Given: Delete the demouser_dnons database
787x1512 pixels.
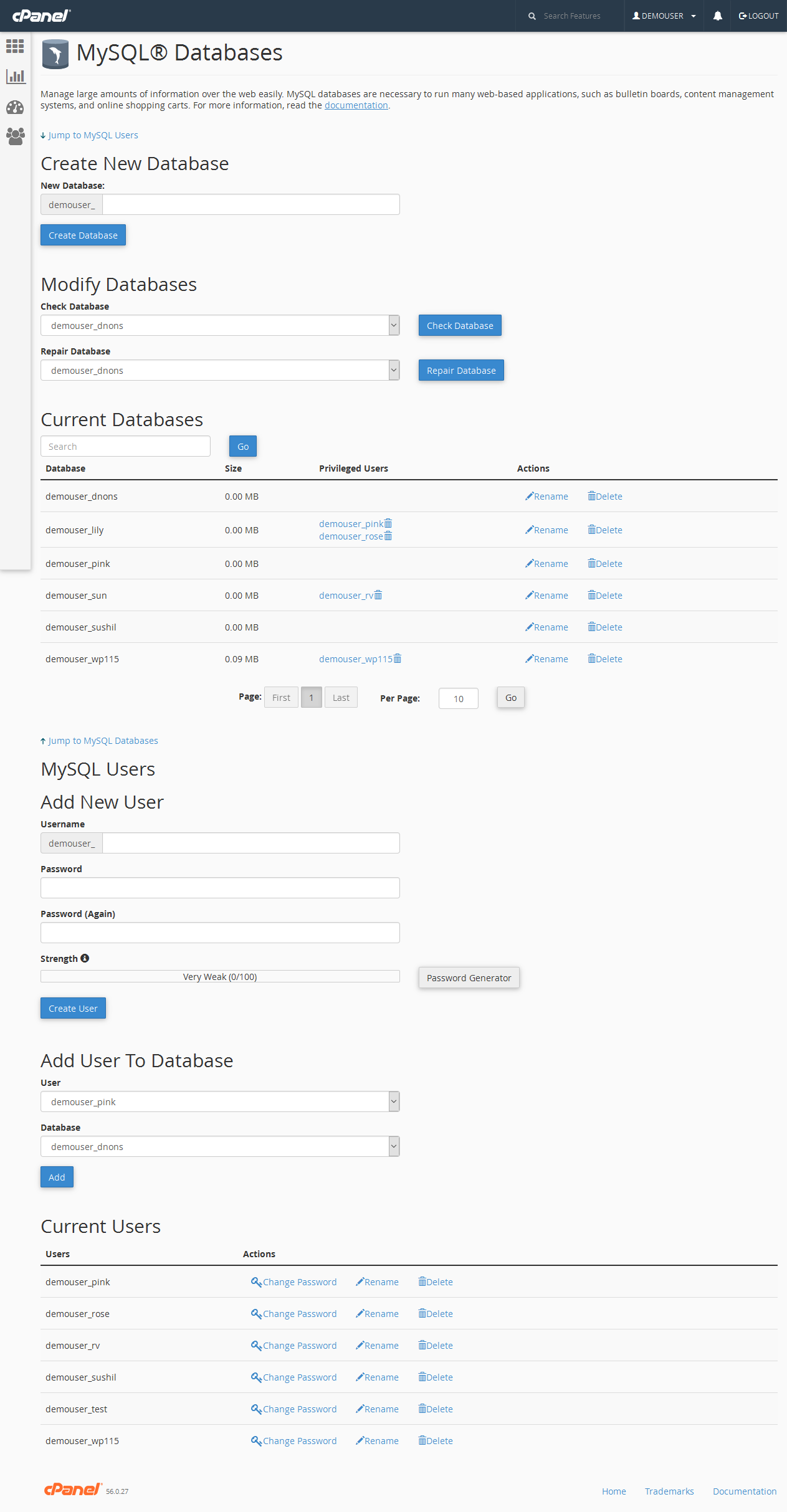Looking at the screenshot, I should click(604, 497).
